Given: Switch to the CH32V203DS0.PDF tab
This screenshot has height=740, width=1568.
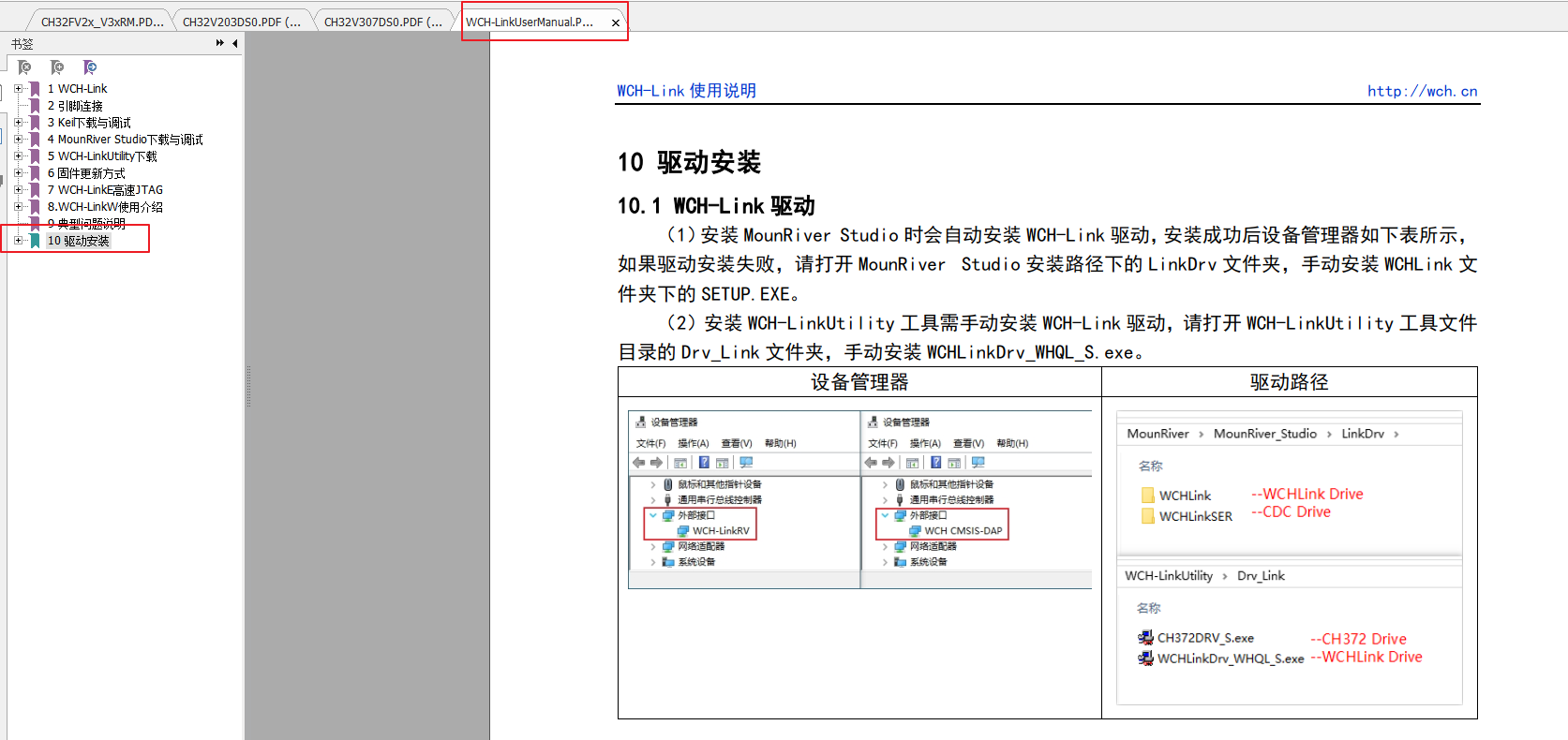Looking at the screenshot, I should pyautogui.click(x=242, y=22).
